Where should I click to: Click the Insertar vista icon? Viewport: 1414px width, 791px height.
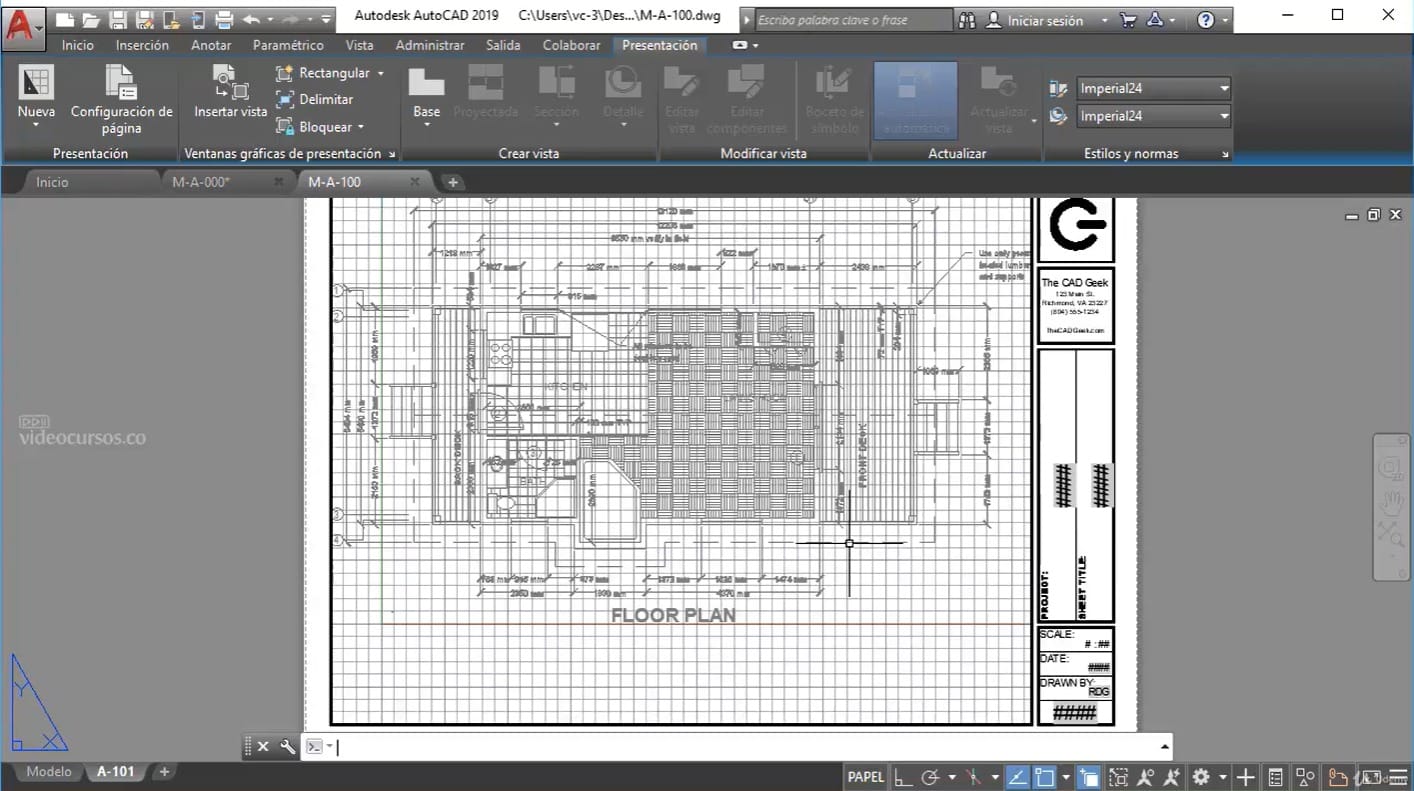pyautogui.click(x=230, y=82)
